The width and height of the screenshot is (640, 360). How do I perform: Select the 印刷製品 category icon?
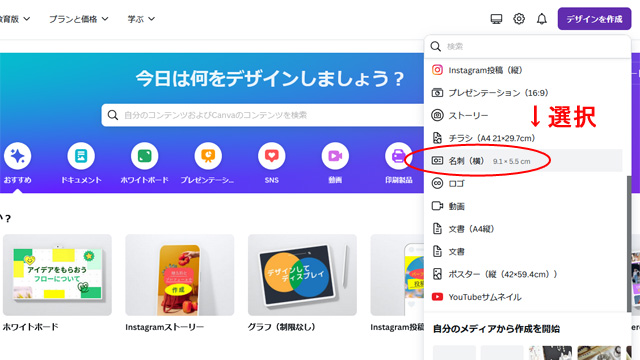398,156
